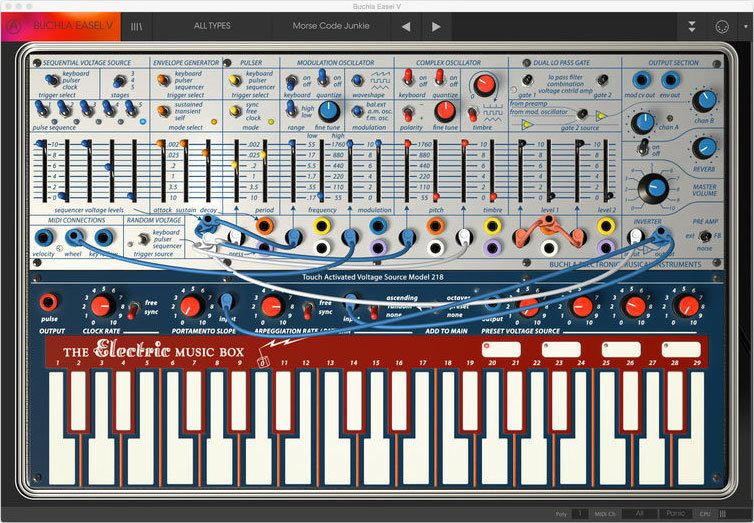Open the MIDI channel All selector
The image size is (754, 523).
point(640,513)
